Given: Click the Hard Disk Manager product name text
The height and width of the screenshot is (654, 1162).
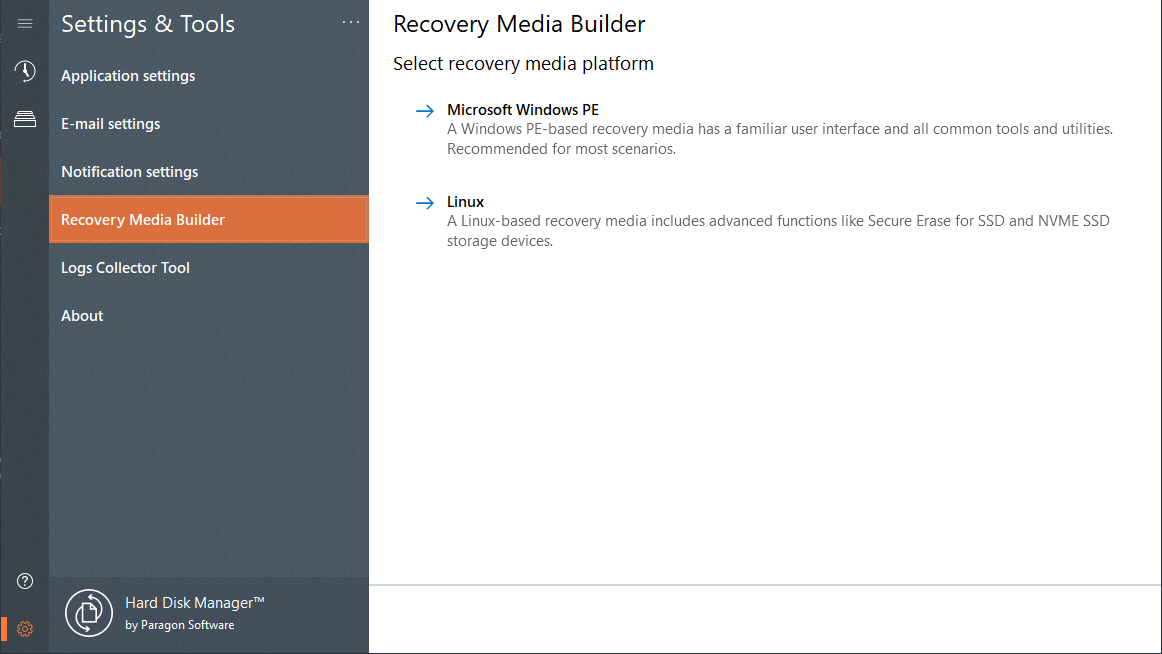Looking at the screenshot, I should click(194, 603).
